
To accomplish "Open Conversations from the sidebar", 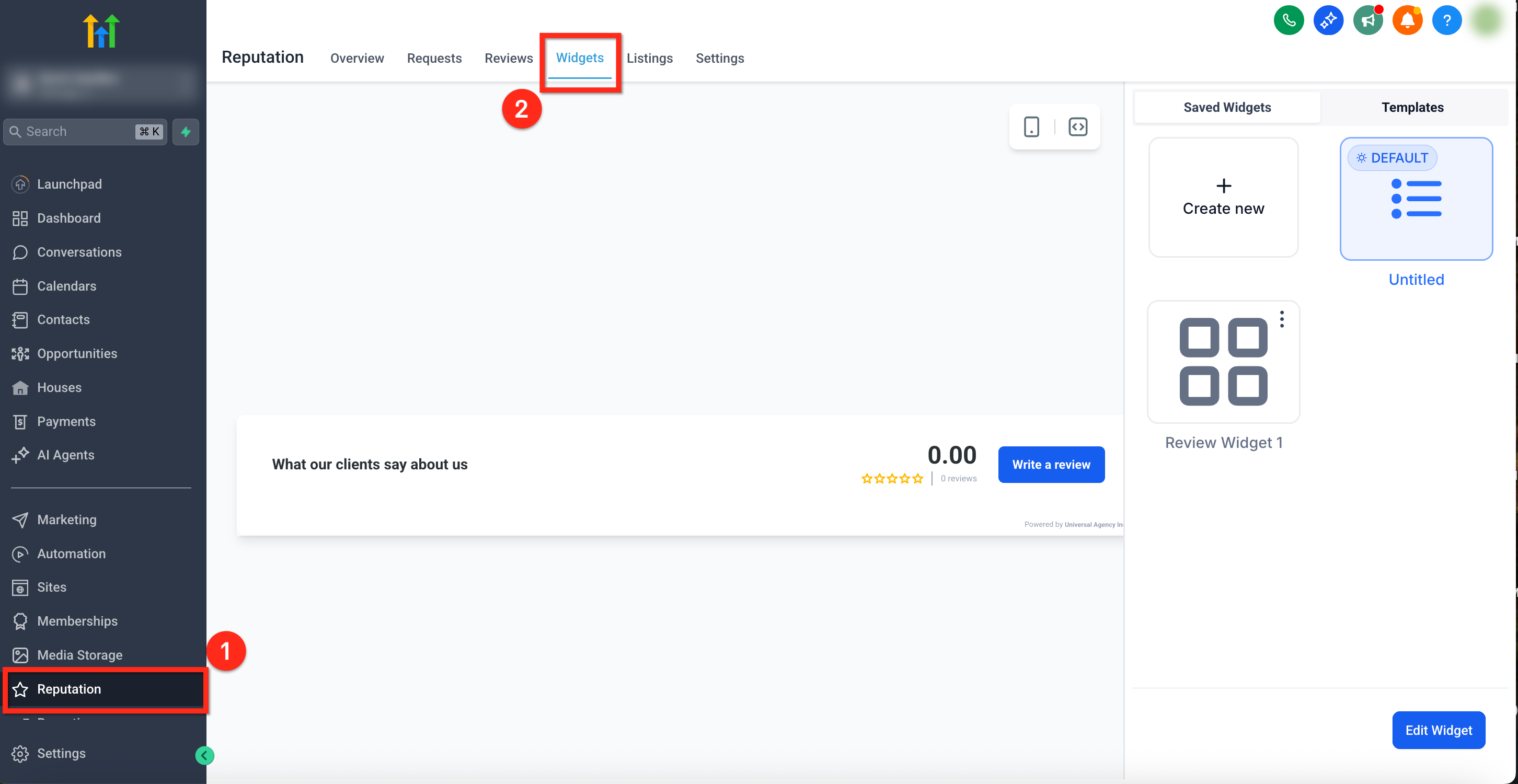I will pyautogui.click(x=79, y=252).
